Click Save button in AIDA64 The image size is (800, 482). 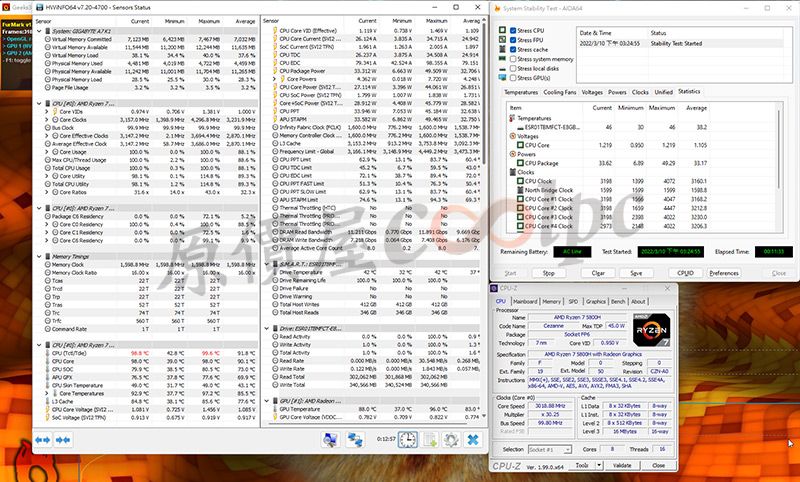(x=636, y=273)
